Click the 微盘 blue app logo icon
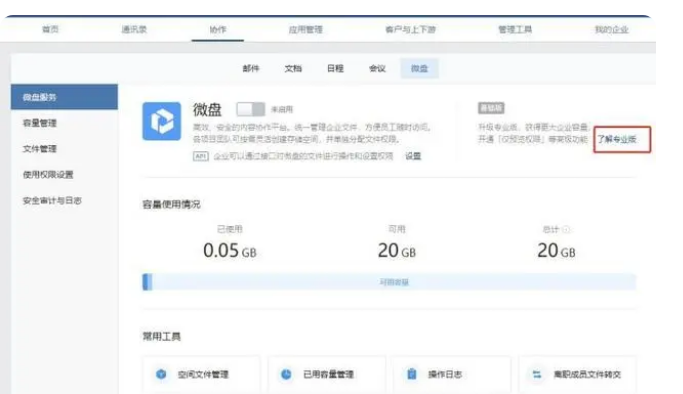Screen dimensions: 683x394 point(162,121)
